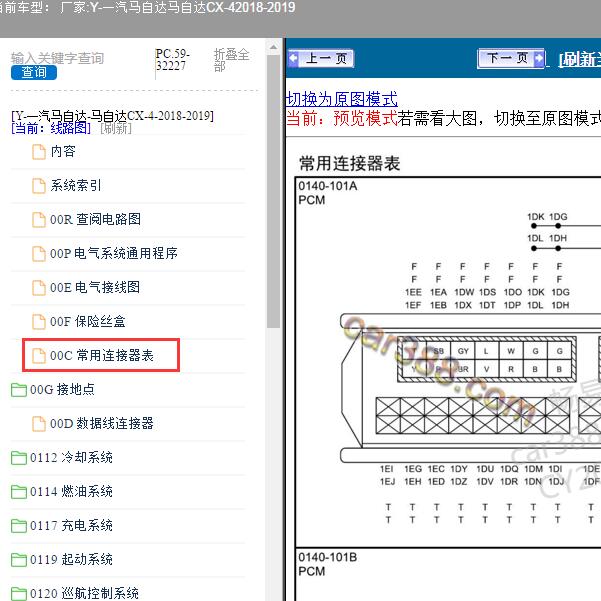This screenshot has width=601, height=601.
Task: Expand the 0112 冷却系统 folder
Action: click(71, 457)
